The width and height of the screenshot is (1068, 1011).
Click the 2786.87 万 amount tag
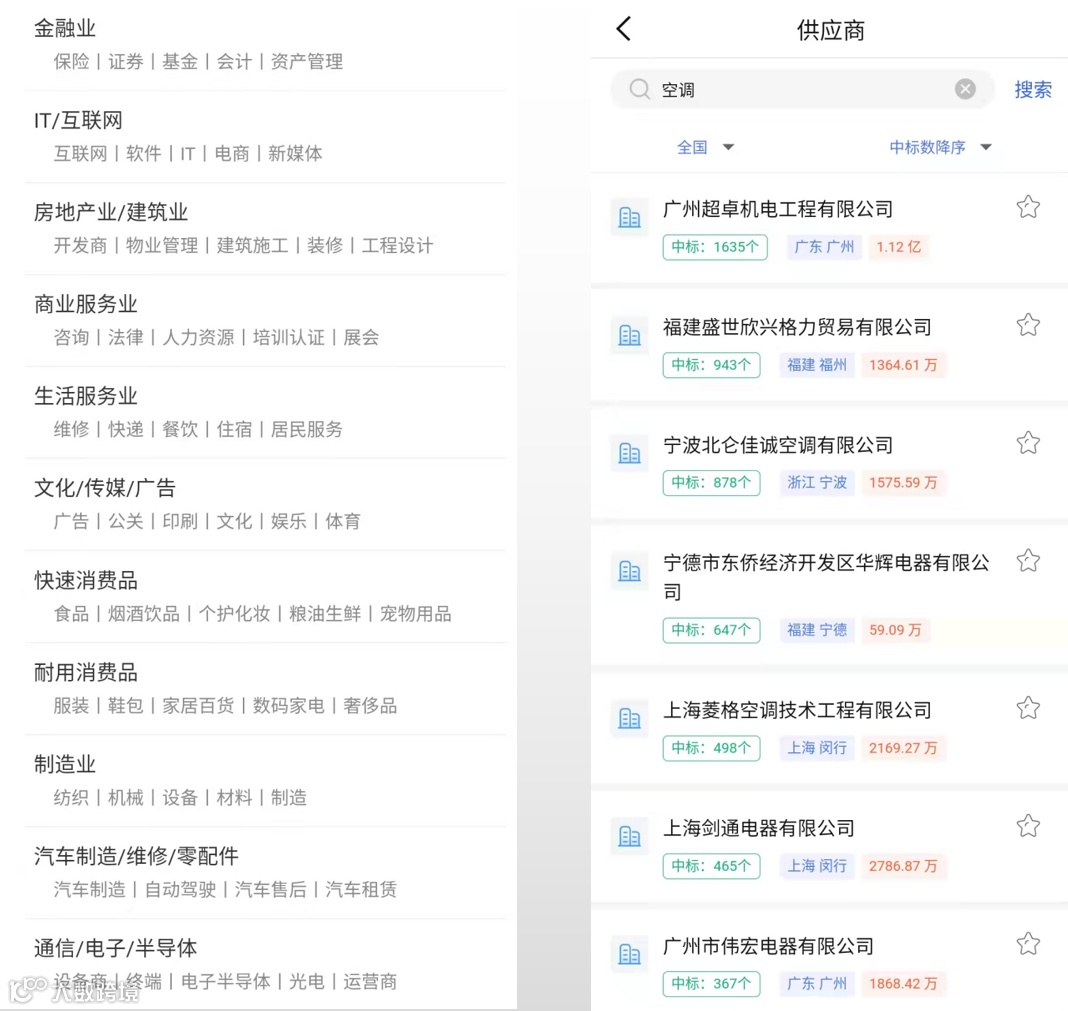903,866
